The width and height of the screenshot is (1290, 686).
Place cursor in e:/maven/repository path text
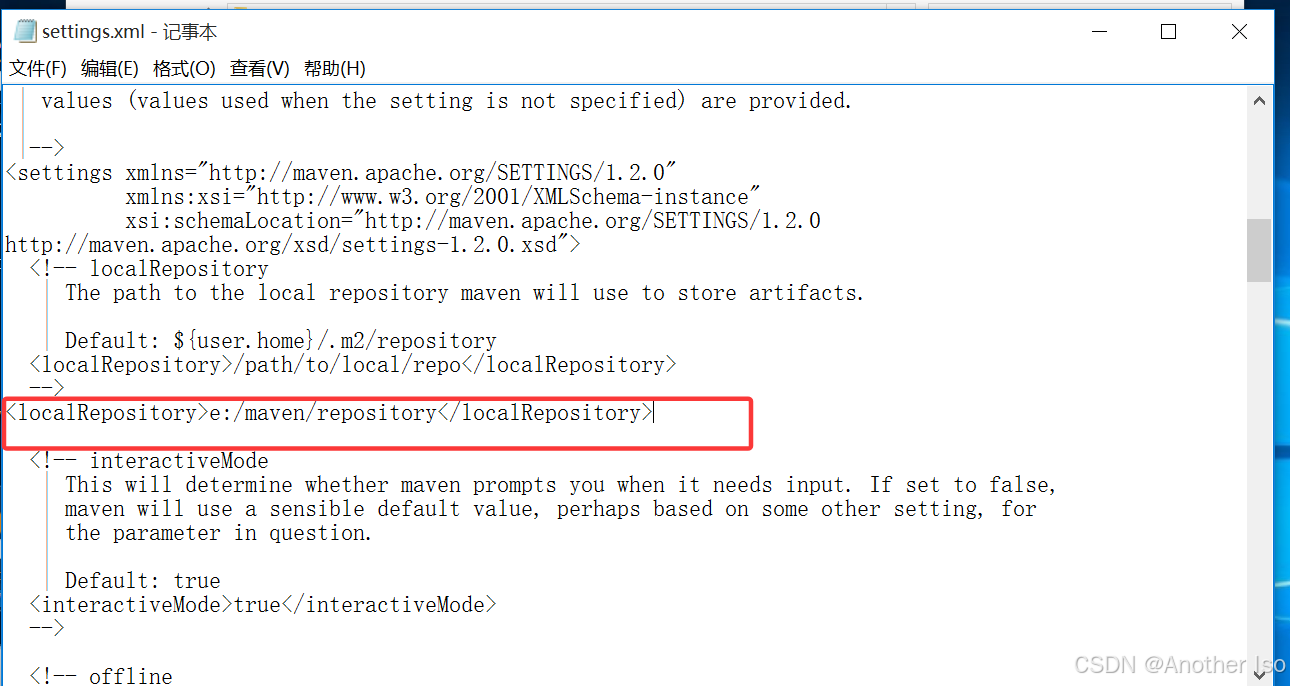click(x=323, y=412)
